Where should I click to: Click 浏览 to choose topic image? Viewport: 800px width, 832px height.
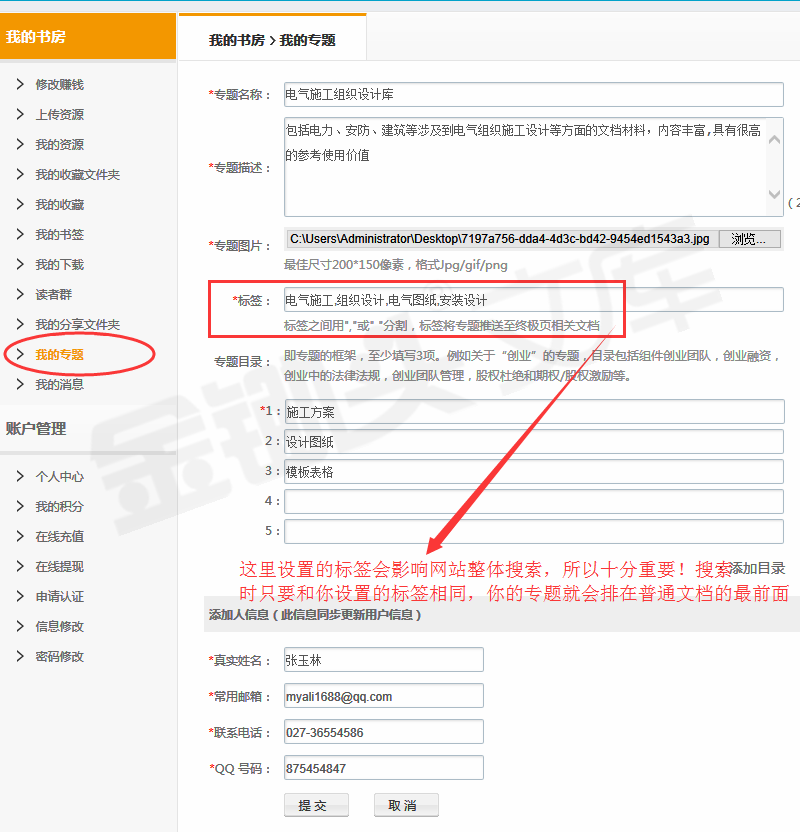(749, 239)
